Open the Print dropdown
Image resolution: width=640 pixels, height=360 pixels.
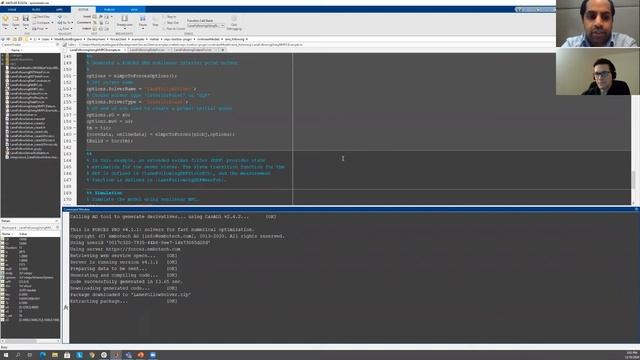pyautogui.click(x=40, y=29)
